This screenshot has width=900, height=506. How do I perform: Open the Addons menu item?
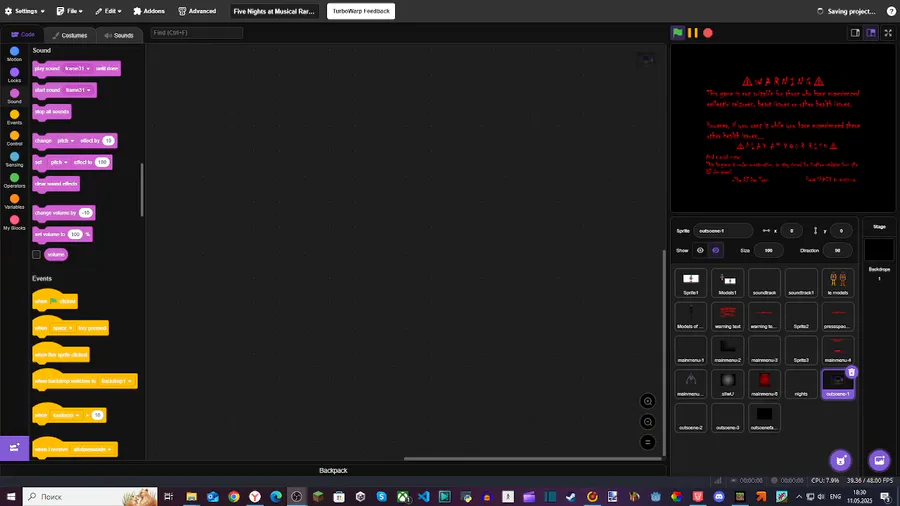pyautogui.click(x=149, y=11)
